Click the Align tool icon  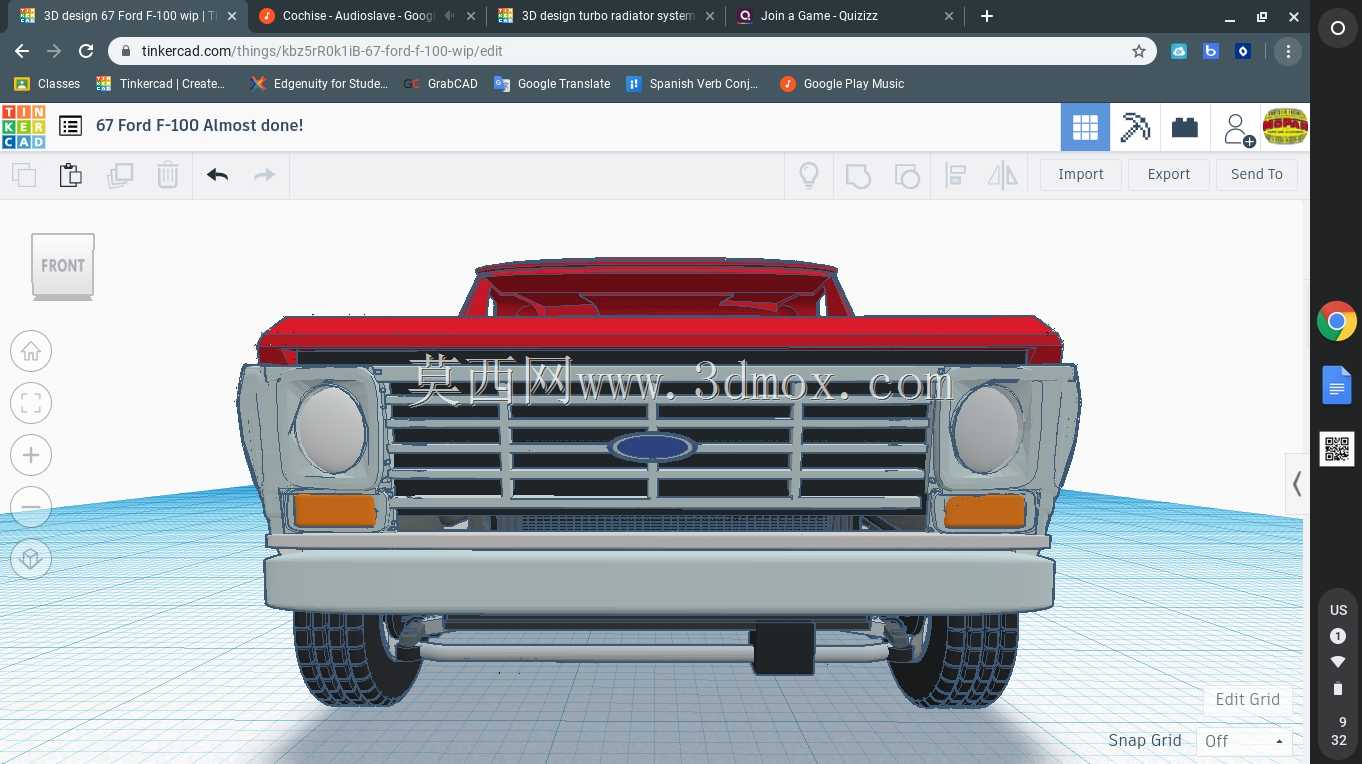(x=955, y=175)
